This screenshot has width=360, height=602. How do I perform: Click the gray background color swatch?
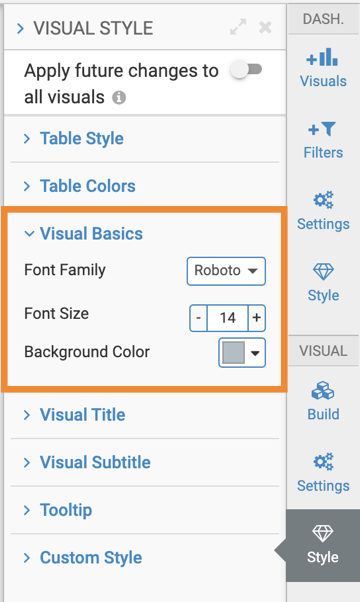tap(234, 352)
